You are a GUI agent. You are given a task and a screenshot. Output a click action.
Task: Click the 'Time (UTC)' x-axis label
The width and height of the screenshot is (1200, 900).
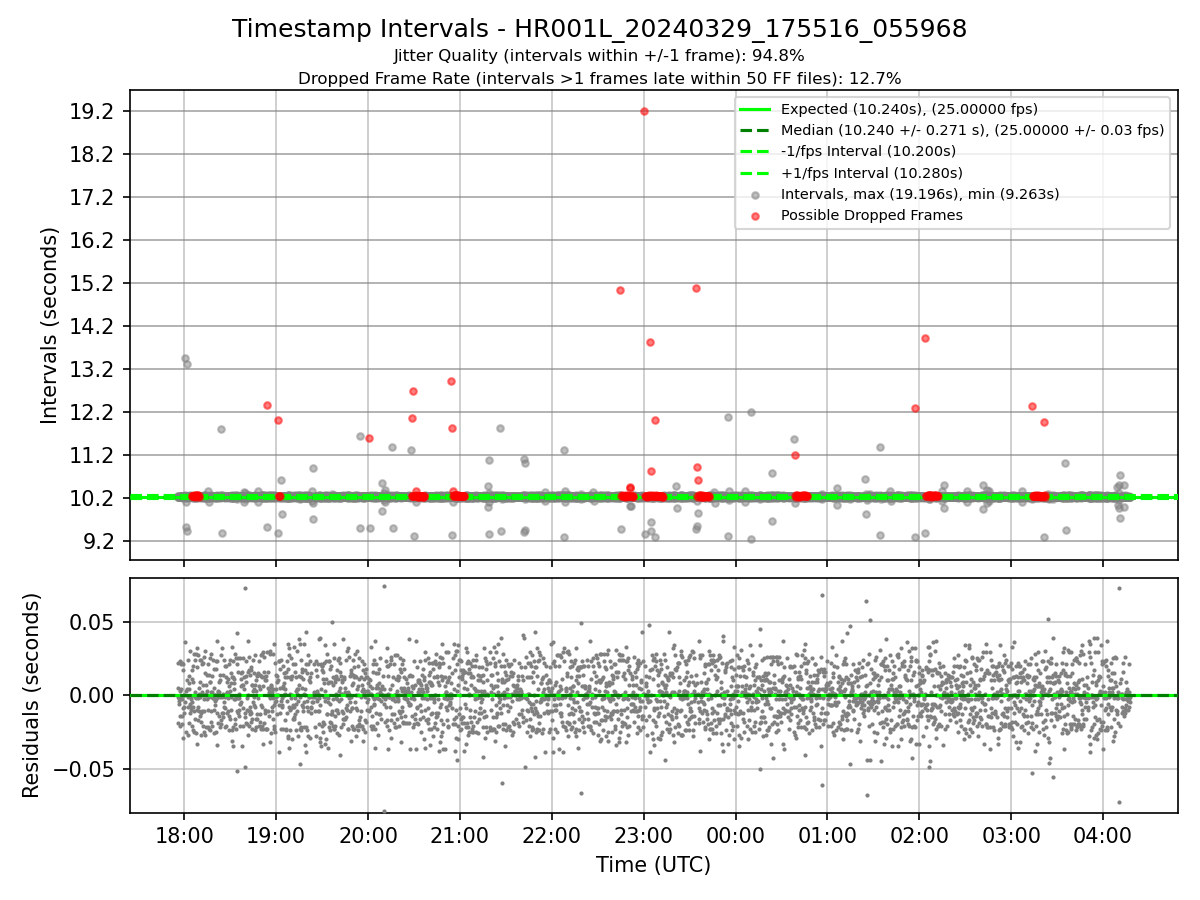653,865
